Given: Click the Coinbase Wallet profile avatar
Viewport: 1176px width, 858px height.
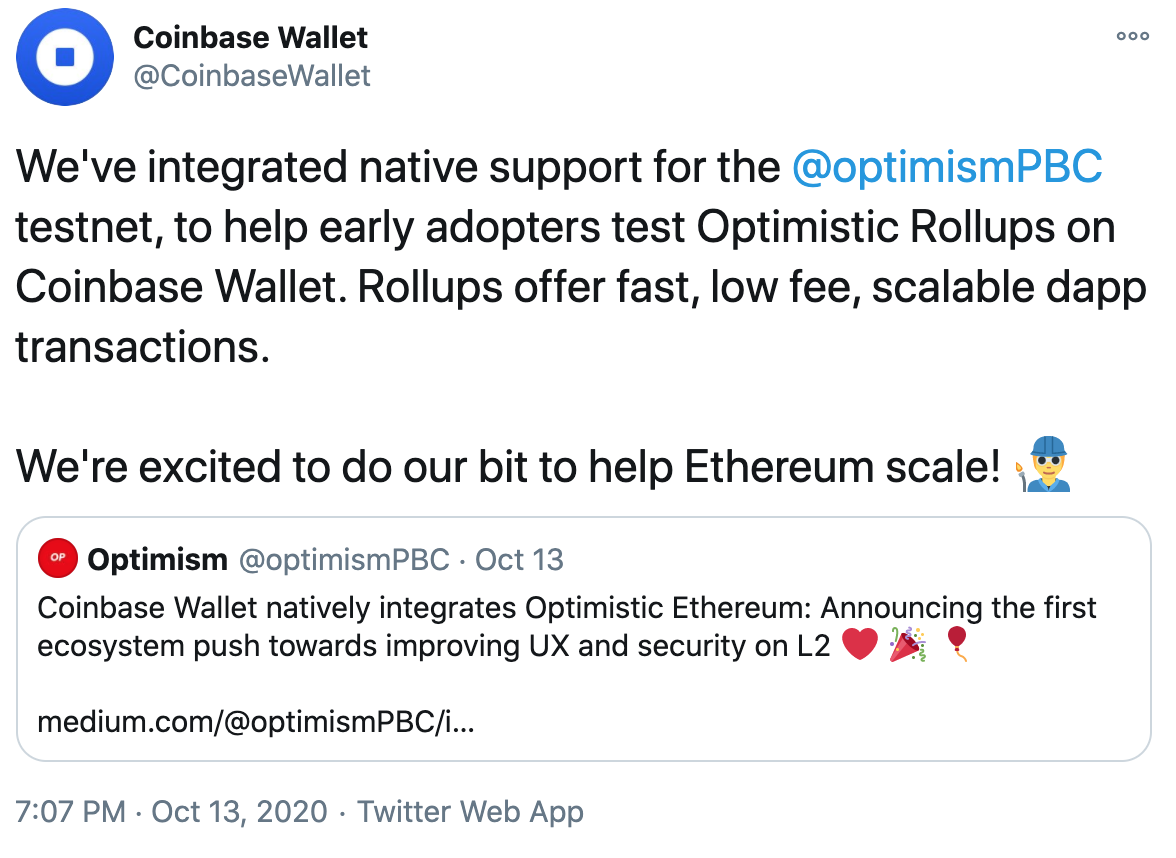Looking at the screenshot, I should (x=63, y=58).
